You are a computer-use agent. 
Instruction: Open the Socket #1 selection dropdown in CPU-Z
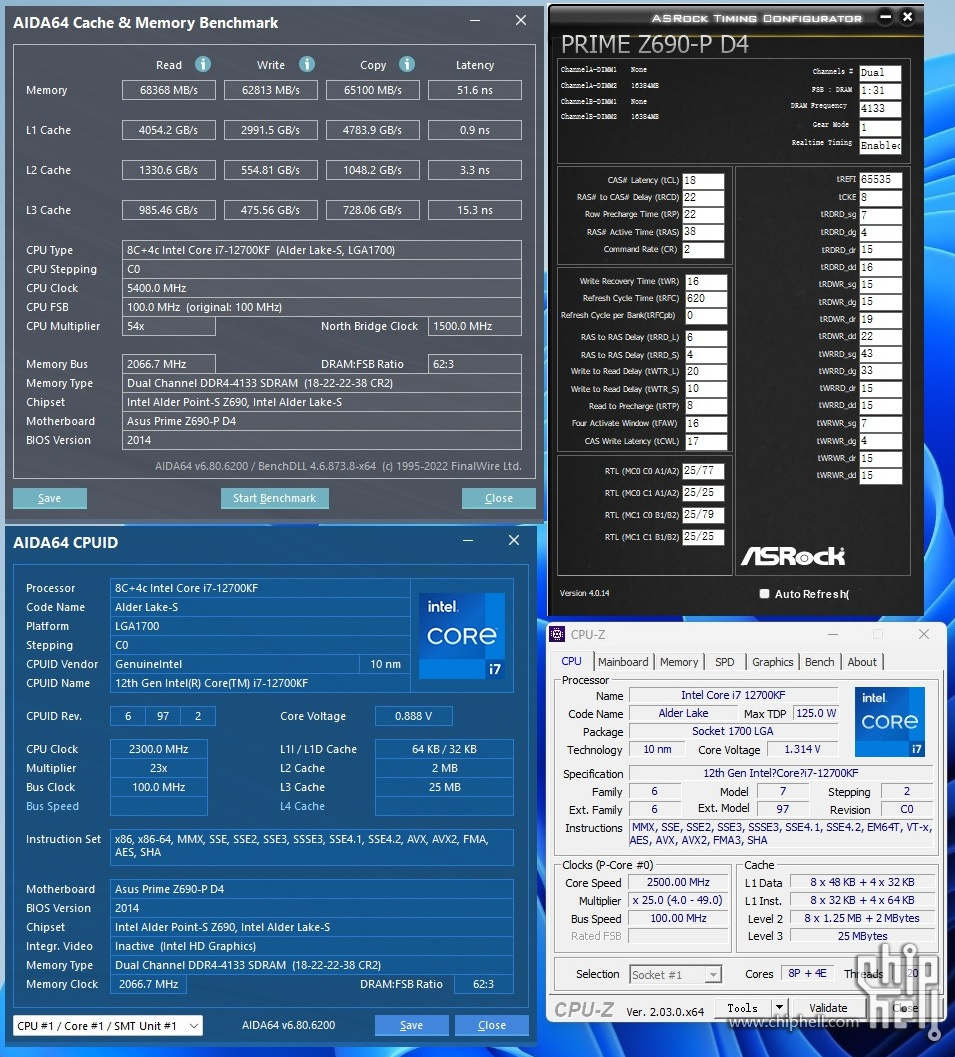[x=675, y=974]
